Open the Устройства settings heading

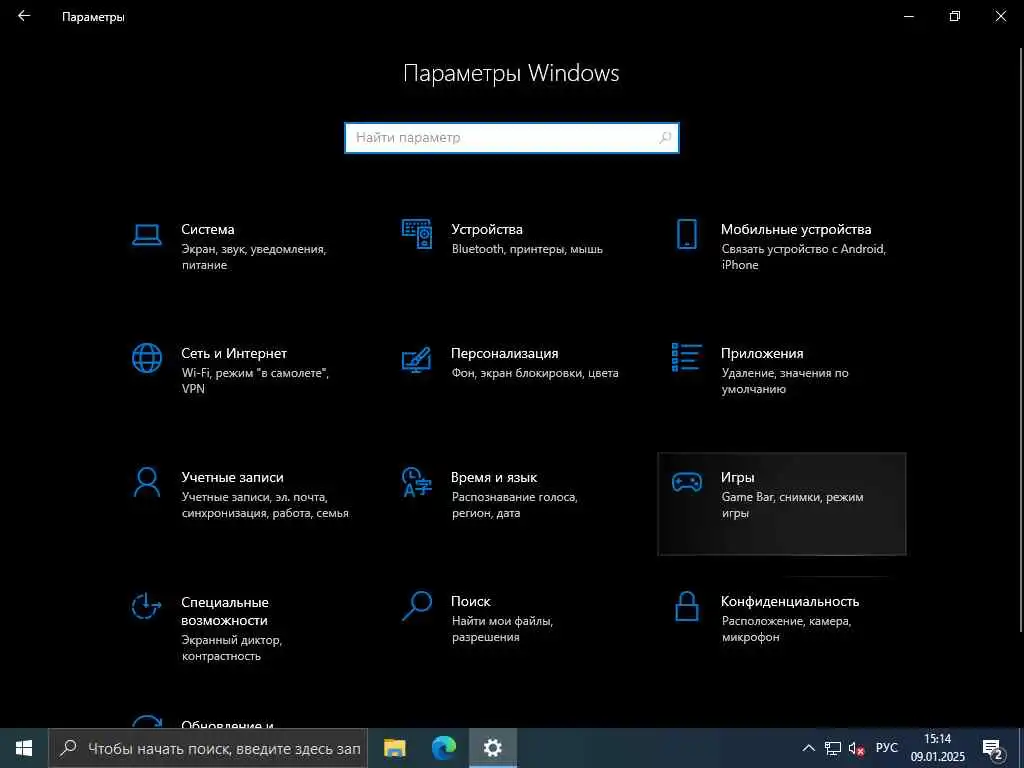(487, 229)
